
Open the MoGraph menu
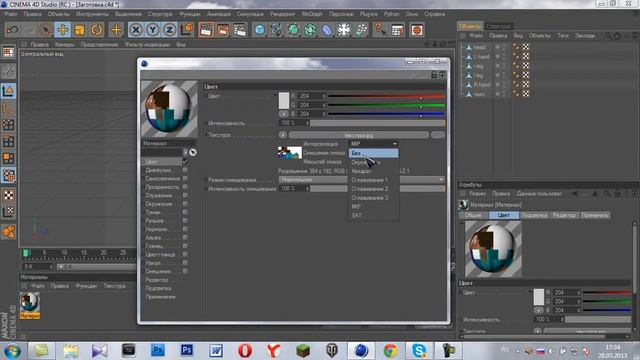pos(312,14)
